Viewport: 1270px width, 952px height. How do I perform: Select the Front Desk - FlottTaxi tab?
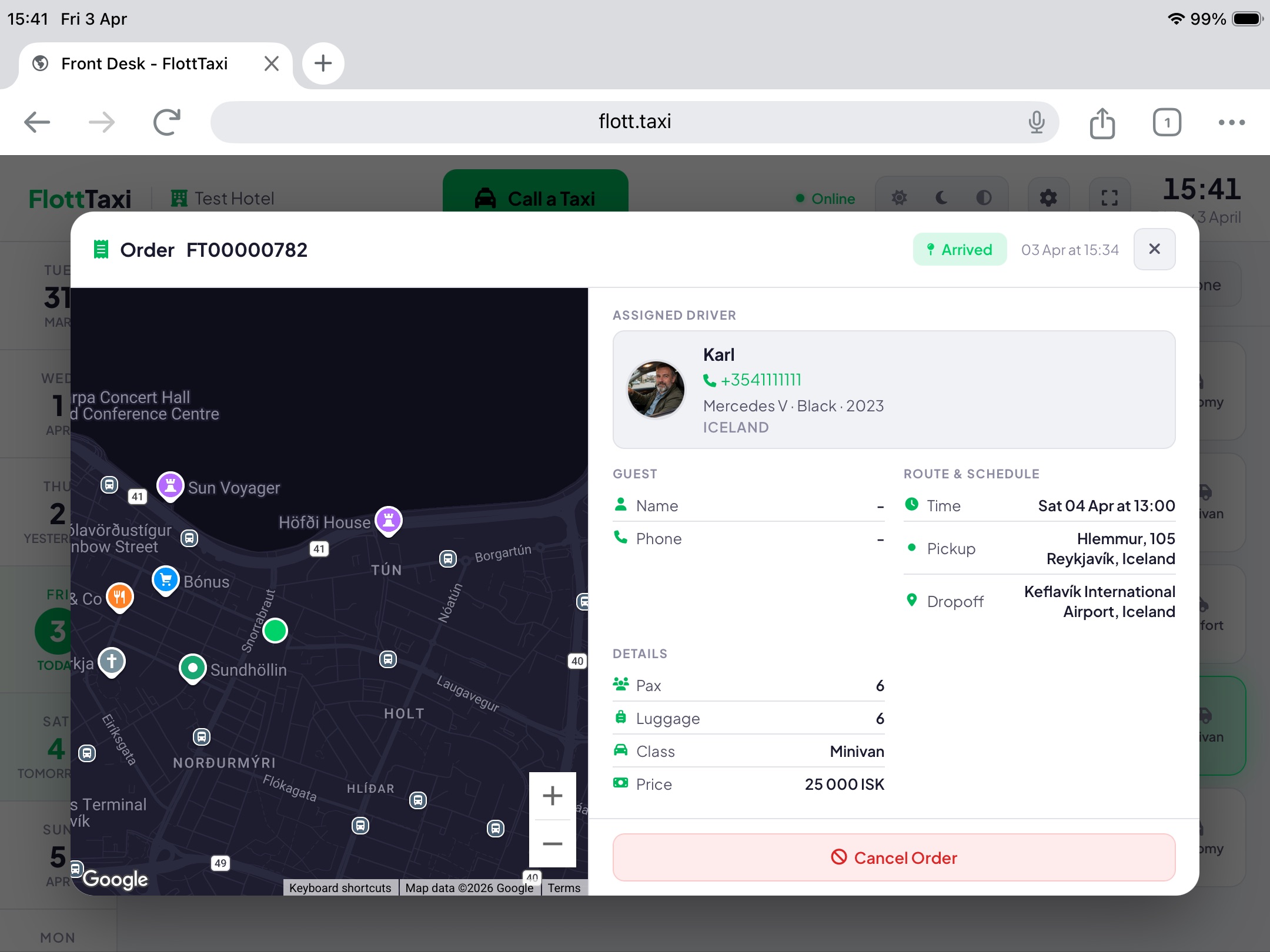tap(144, 63)
